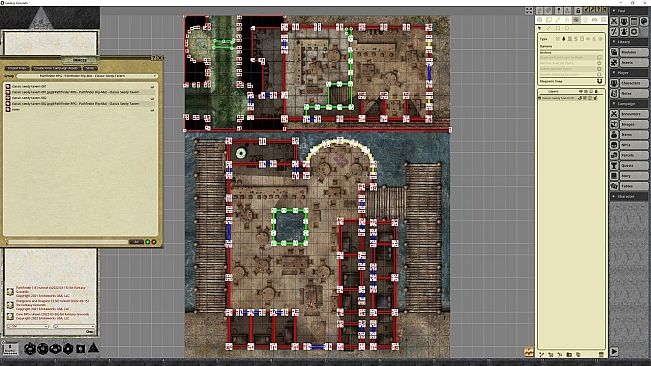The width and height of the screenshot is (651, 366).
Task: Select the lighting sun tool icon
Action: click(x=585, y=20)
